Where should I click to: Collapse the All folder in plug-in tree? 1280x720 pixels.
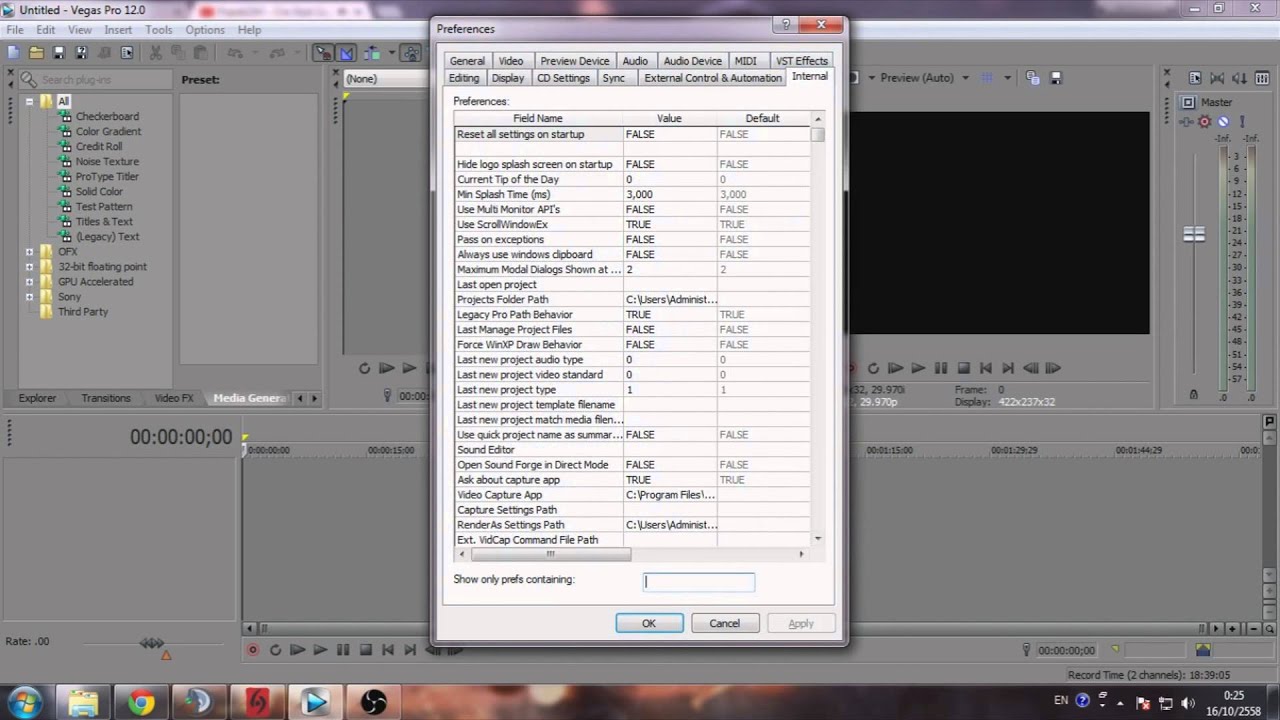tap(29, 102)
